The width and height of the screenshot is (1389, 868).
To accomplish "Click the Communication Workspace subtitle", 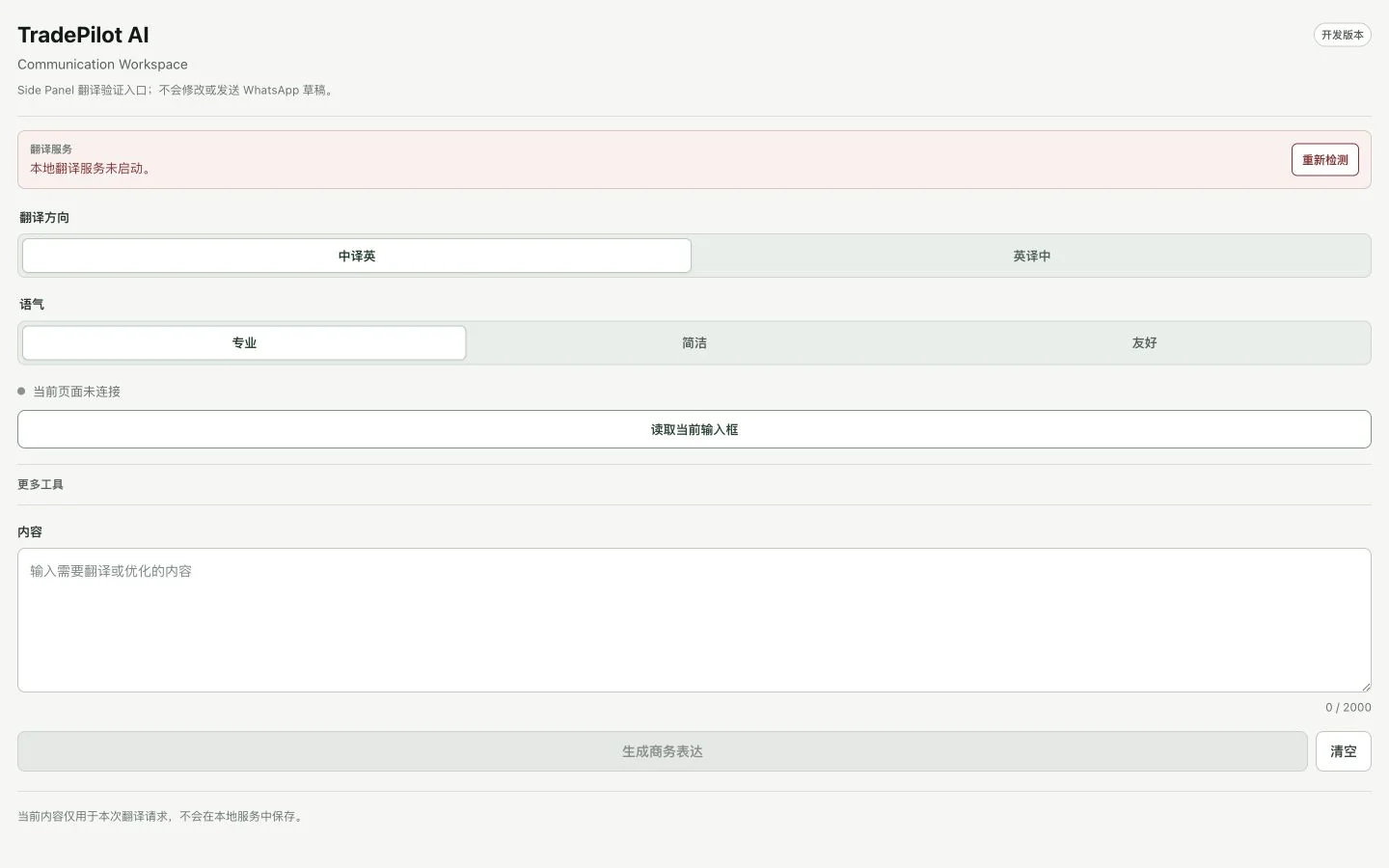I will coord(102,65).
